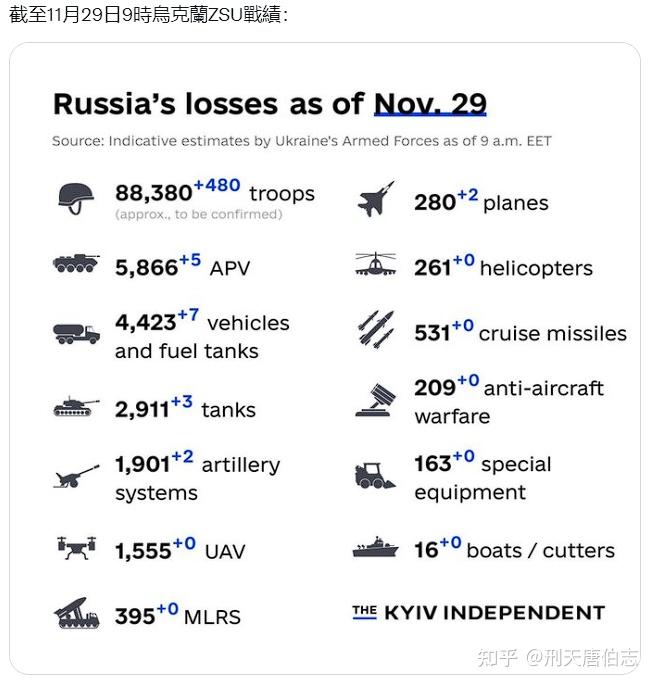This screenshot has height=686, width=655.
Task: Click the UAV drone icon
Action: click(x=76, y=547)
